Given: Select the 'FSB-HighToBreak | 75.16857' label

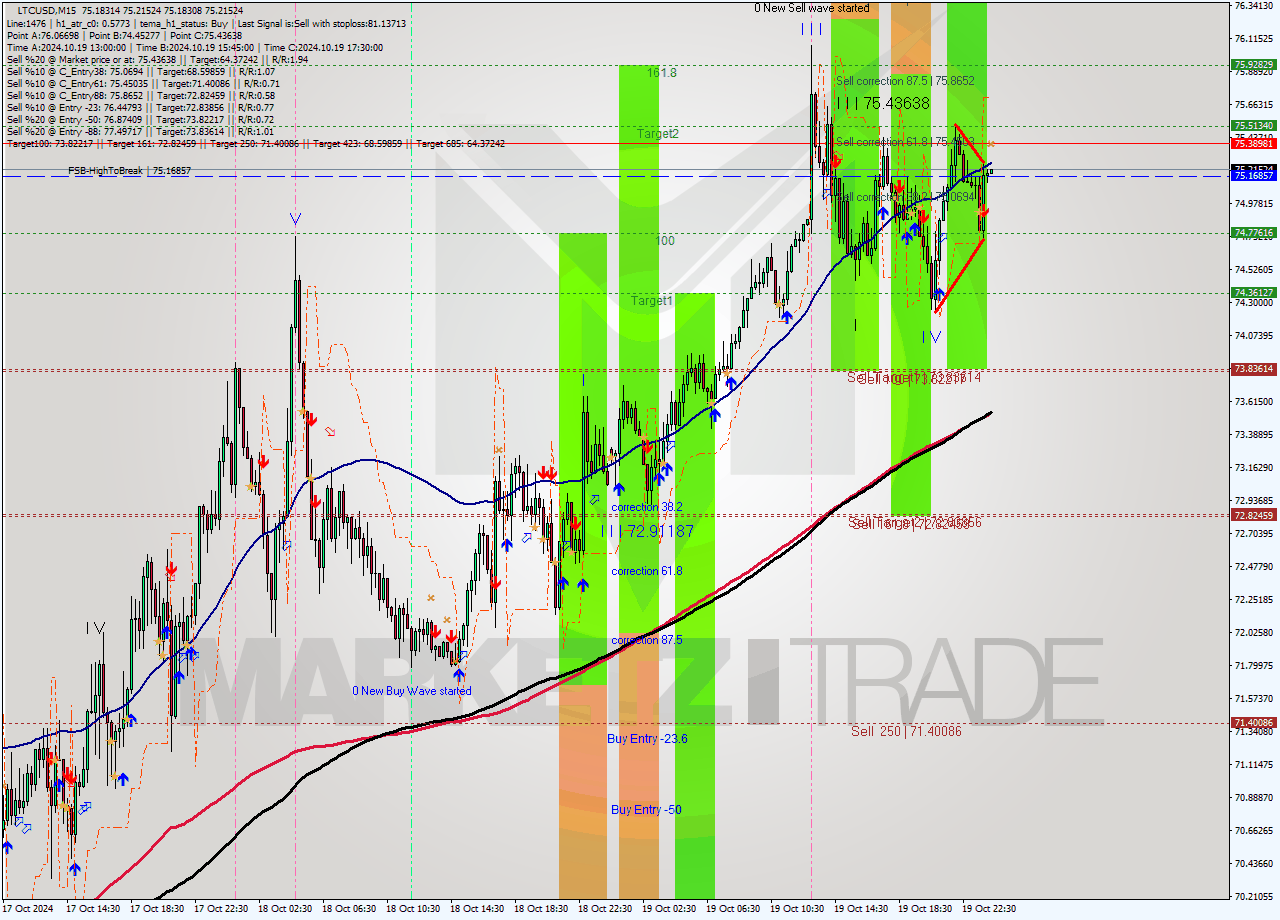Looking at the screenshot, I should click(x=129, y=171).
